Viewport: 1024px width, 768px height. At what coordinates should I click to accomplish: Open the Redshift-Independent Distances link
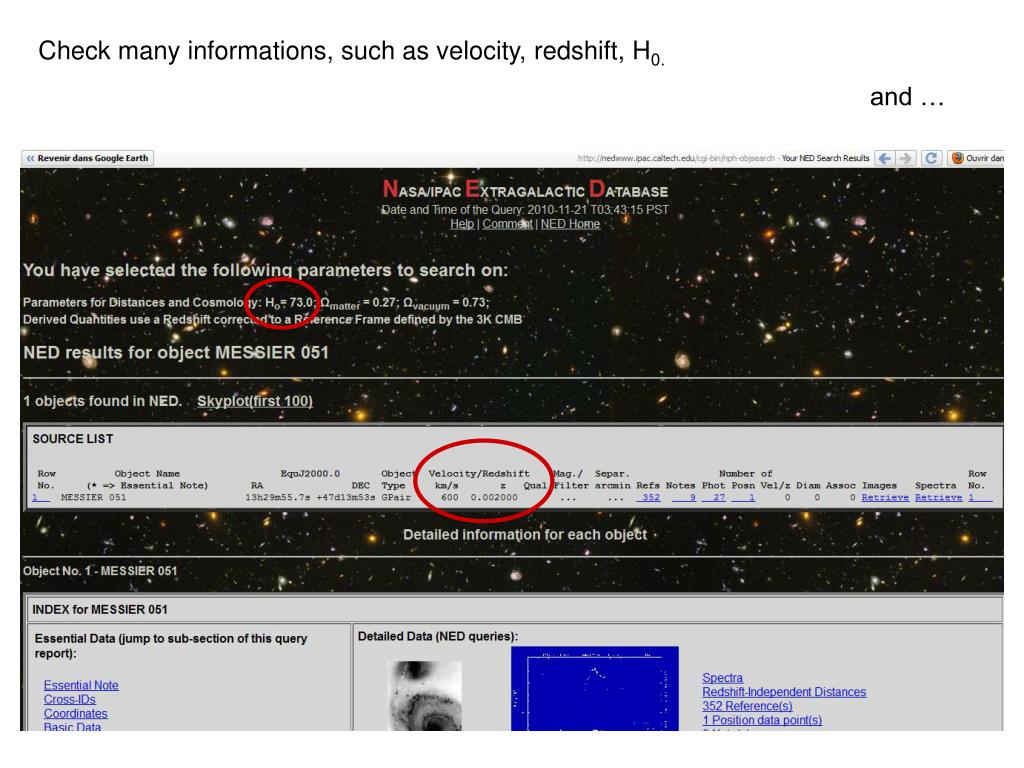pos(784,692)
